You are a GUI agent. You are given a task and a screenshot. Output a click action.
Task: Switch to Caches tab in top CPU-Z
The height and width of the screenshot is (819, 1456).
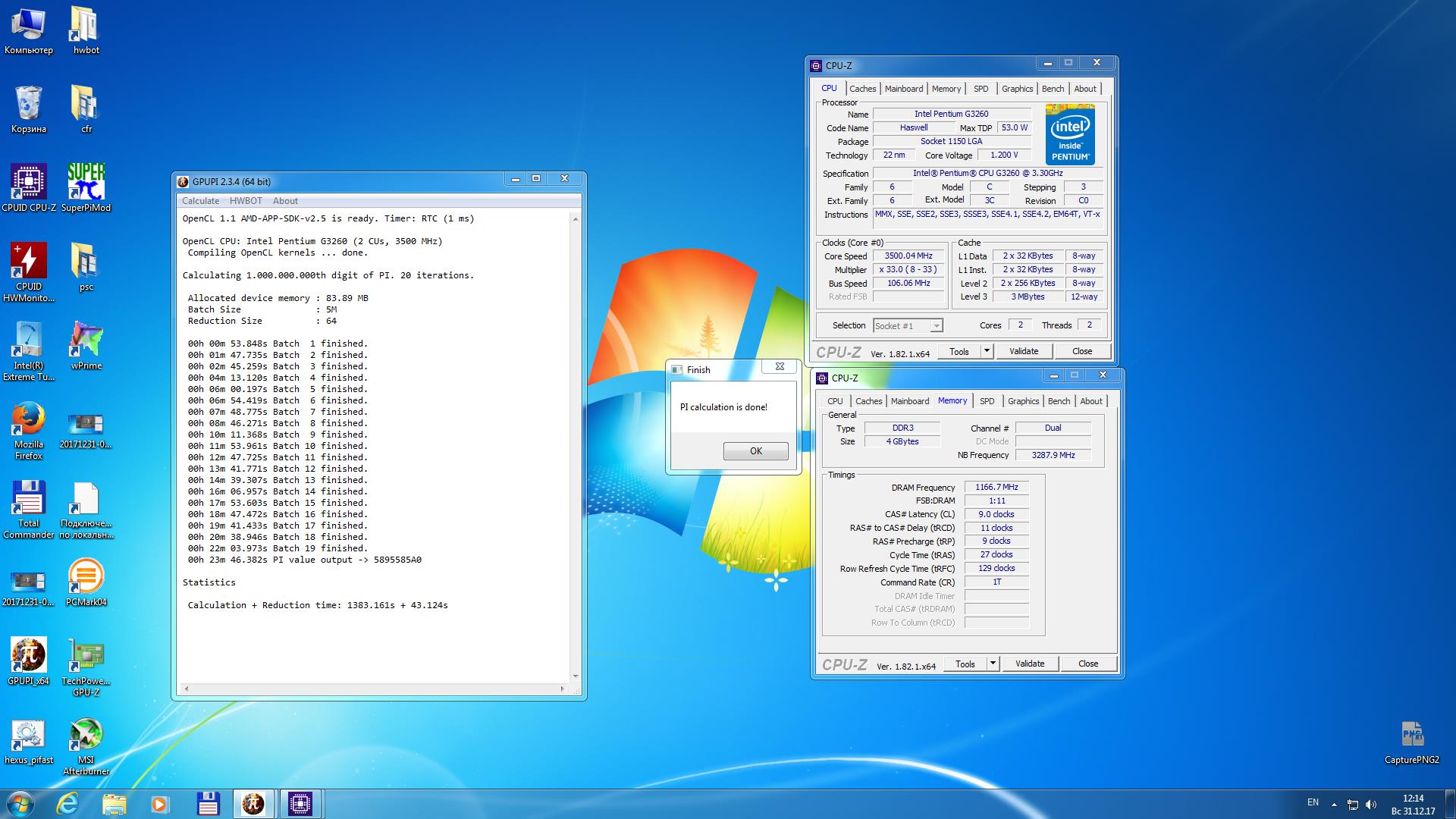[x=862, y=89]
